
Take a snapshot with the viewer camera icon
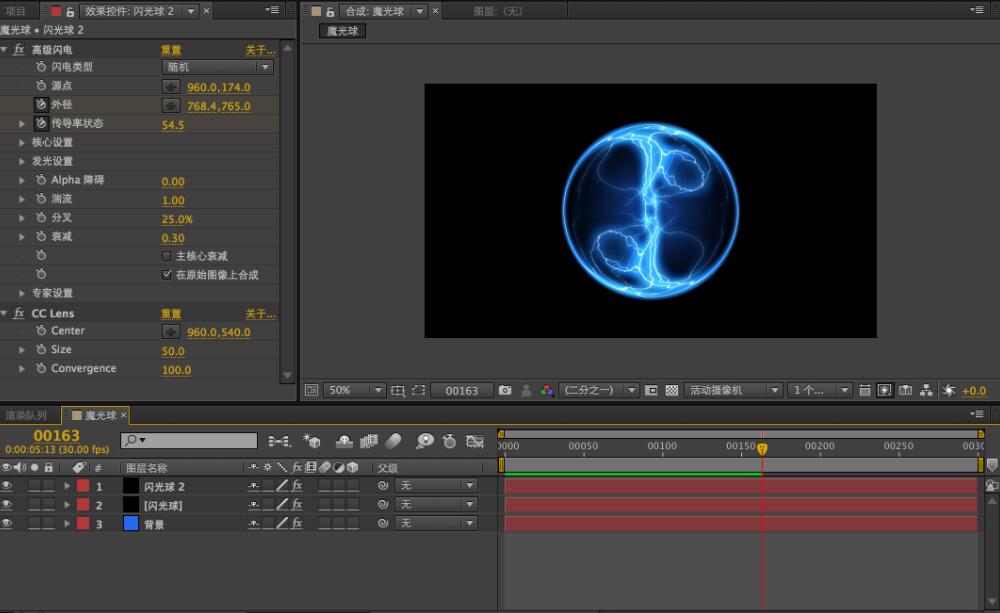(x=505, y=390)
